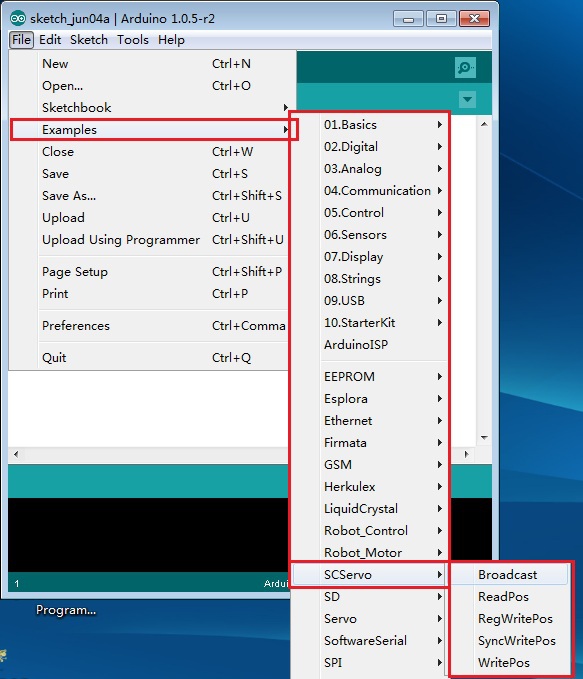Click the editor vertical scrollbar up arrow
This screenshot has height=679, width=583.
pos(484,124)
